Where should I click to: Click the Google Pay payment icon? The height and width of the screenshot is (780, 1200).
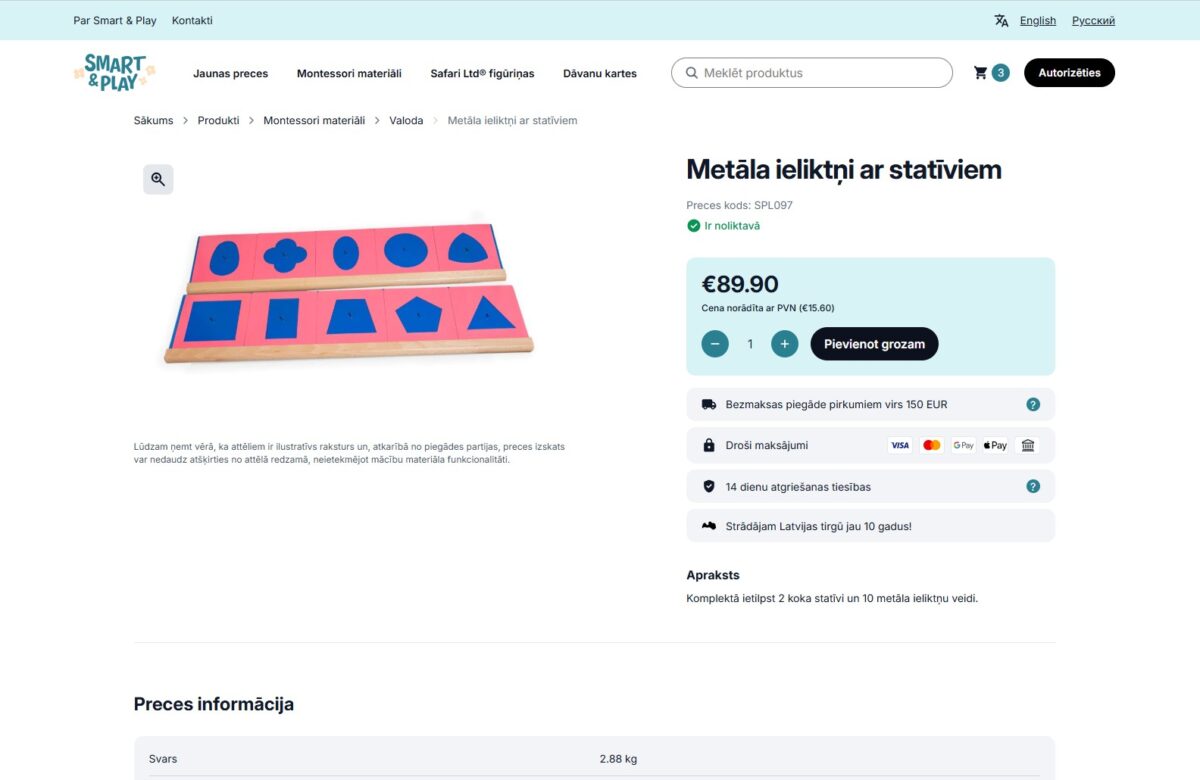coord(962,445)
